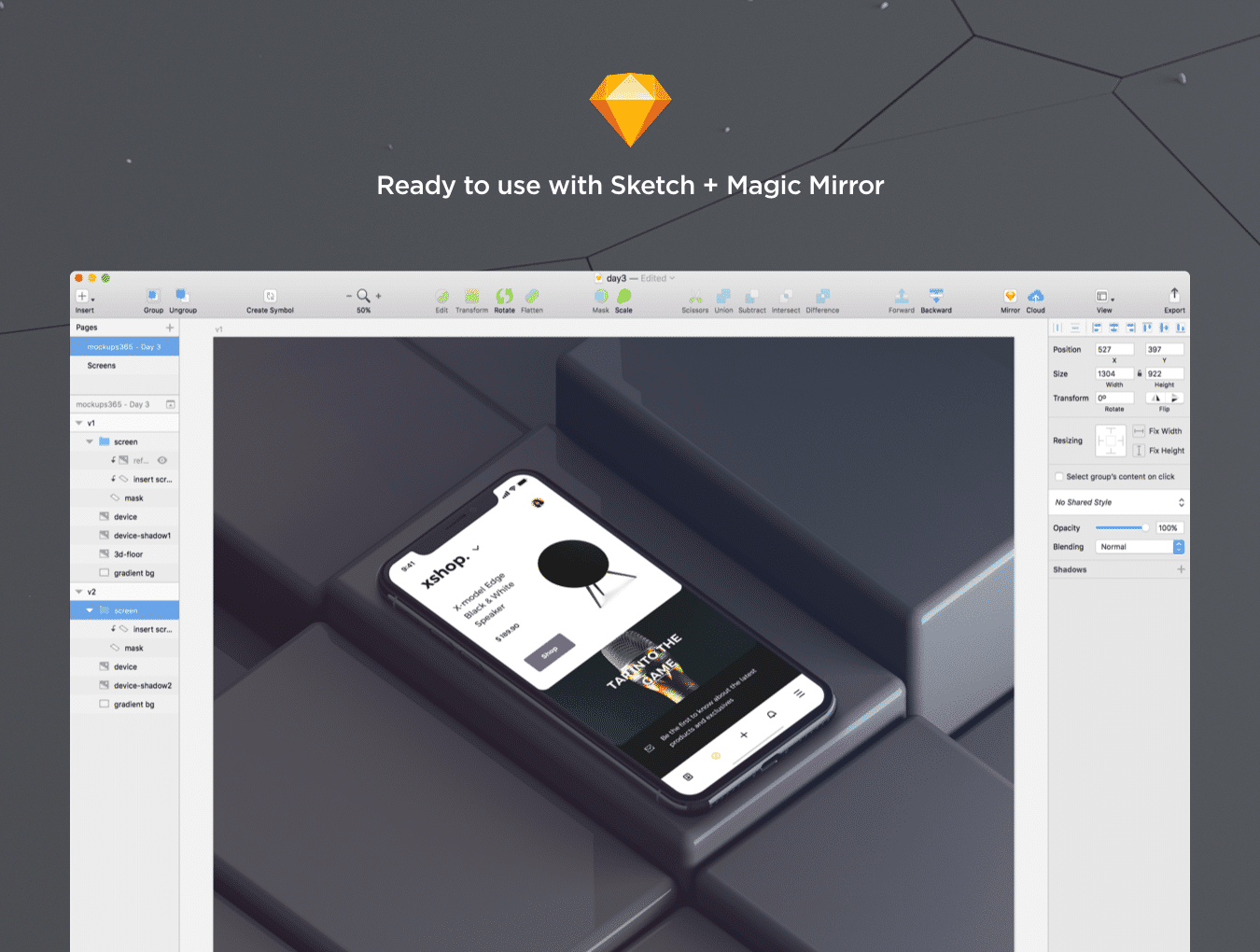Click the Create Symbol icon

pyautogui.click(x=270, y=296)
